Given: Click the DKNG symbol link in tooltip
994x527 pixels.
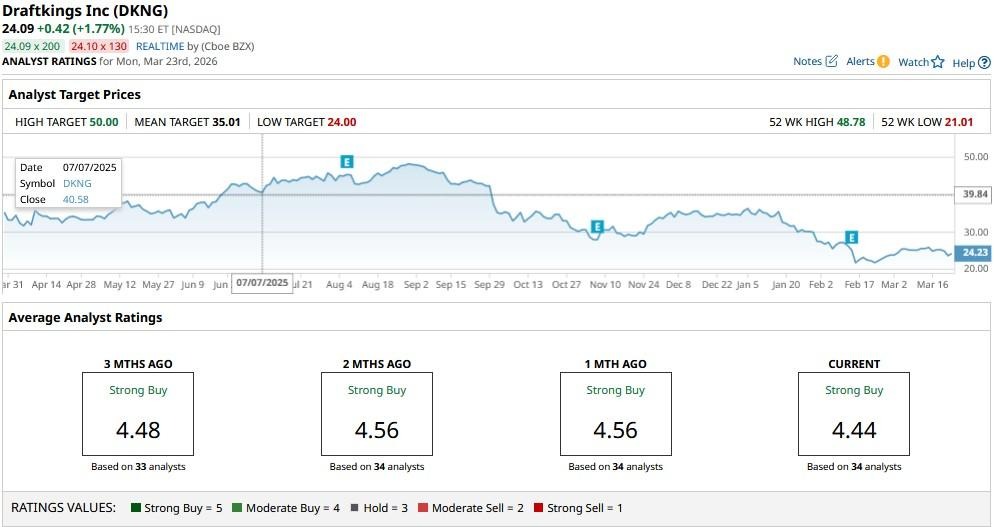Looking at the screenshot, I should 77,183.
